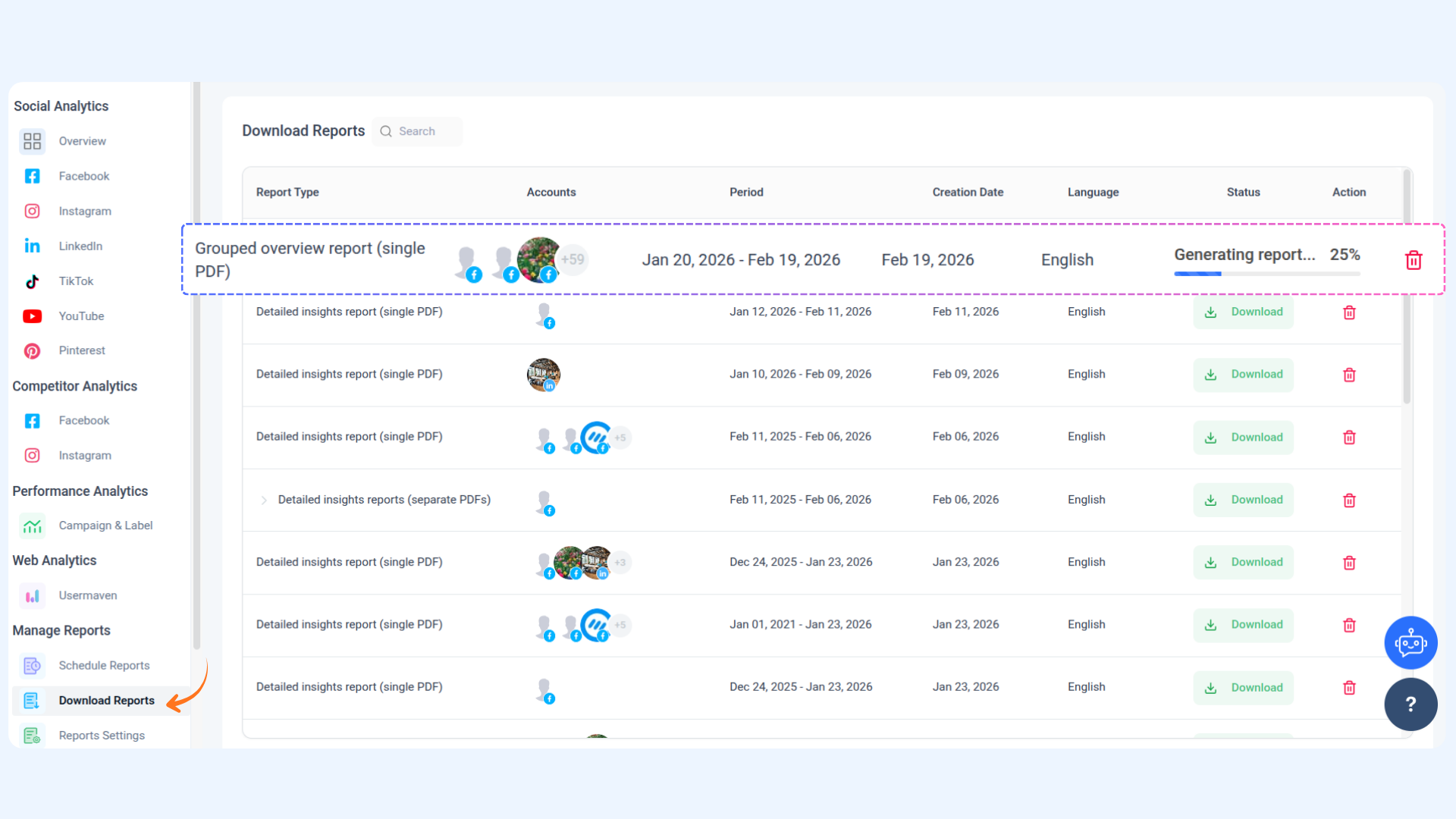Click the +59 accounts badge
The width and height of the screenshot is (1456, 819).
573,259
